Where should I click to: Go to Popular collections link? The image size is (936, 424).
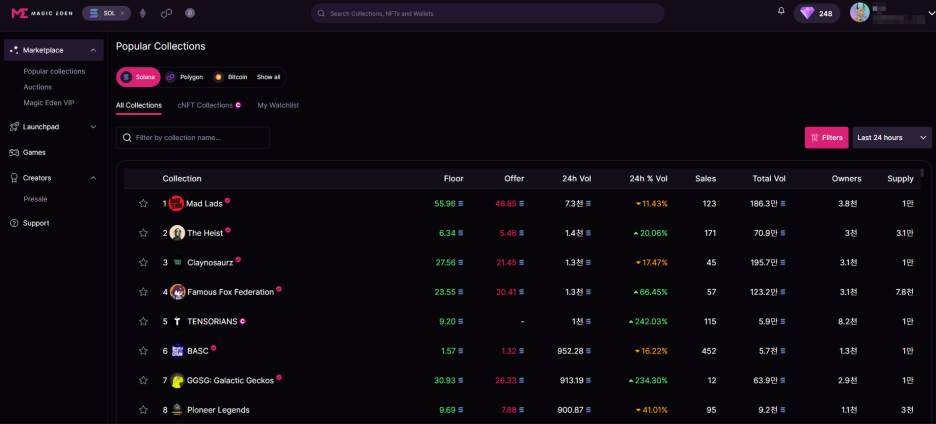tap(54, 71)
